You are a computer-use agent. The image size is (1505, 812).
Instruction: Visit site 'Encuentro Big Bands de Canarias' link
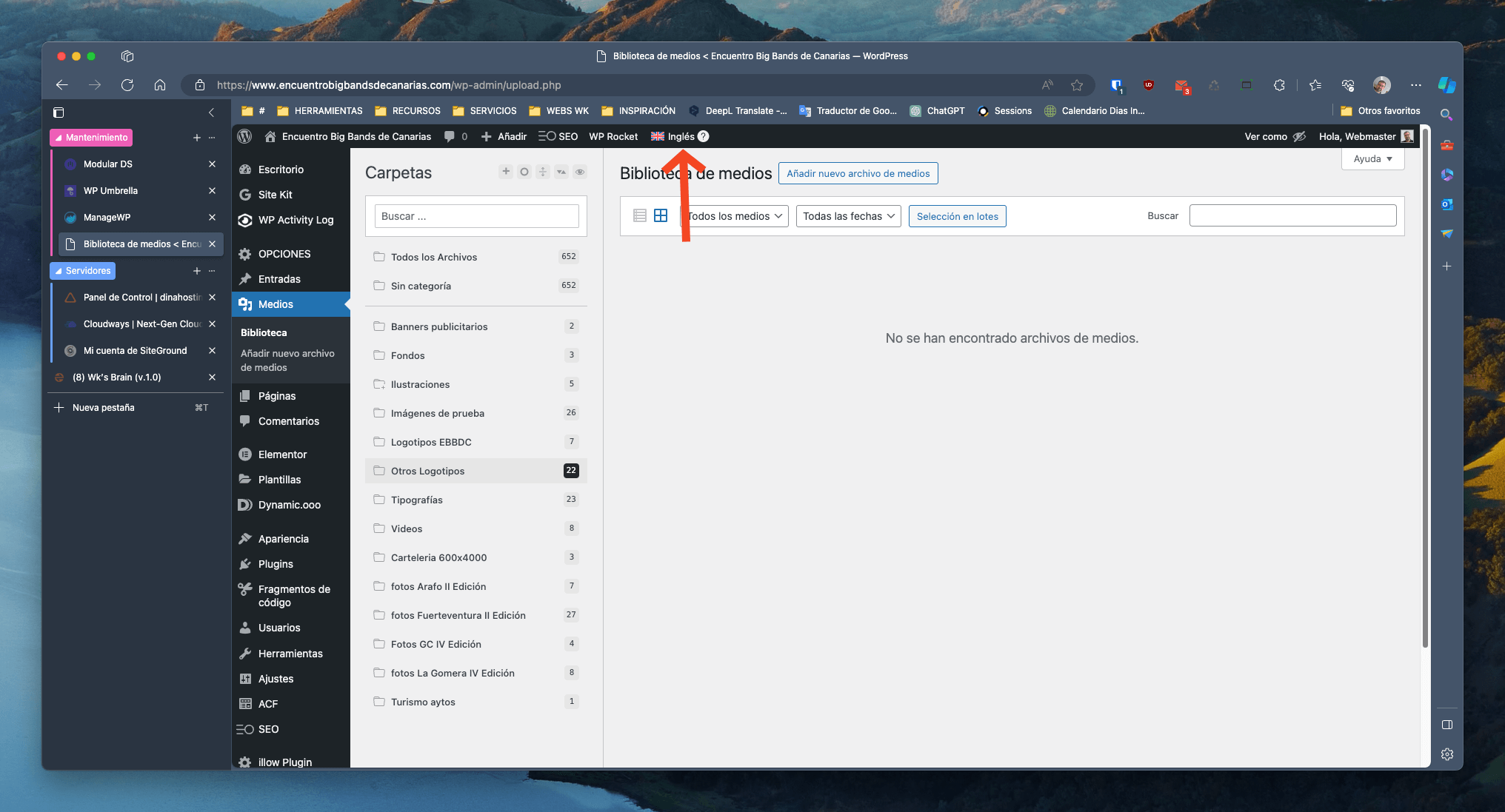(348, 136)
